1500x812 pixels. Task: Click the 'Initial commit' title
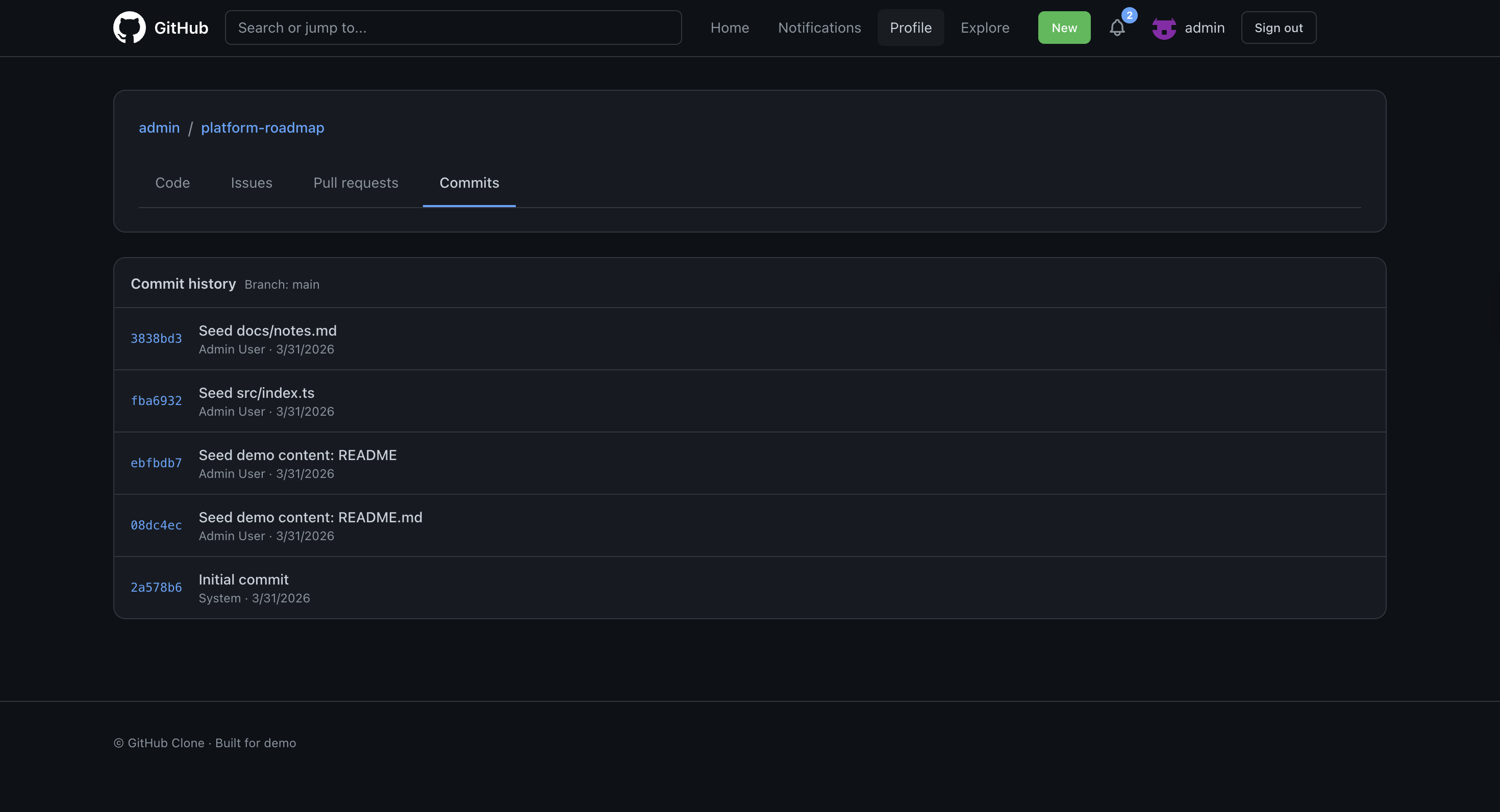(243, 580)
